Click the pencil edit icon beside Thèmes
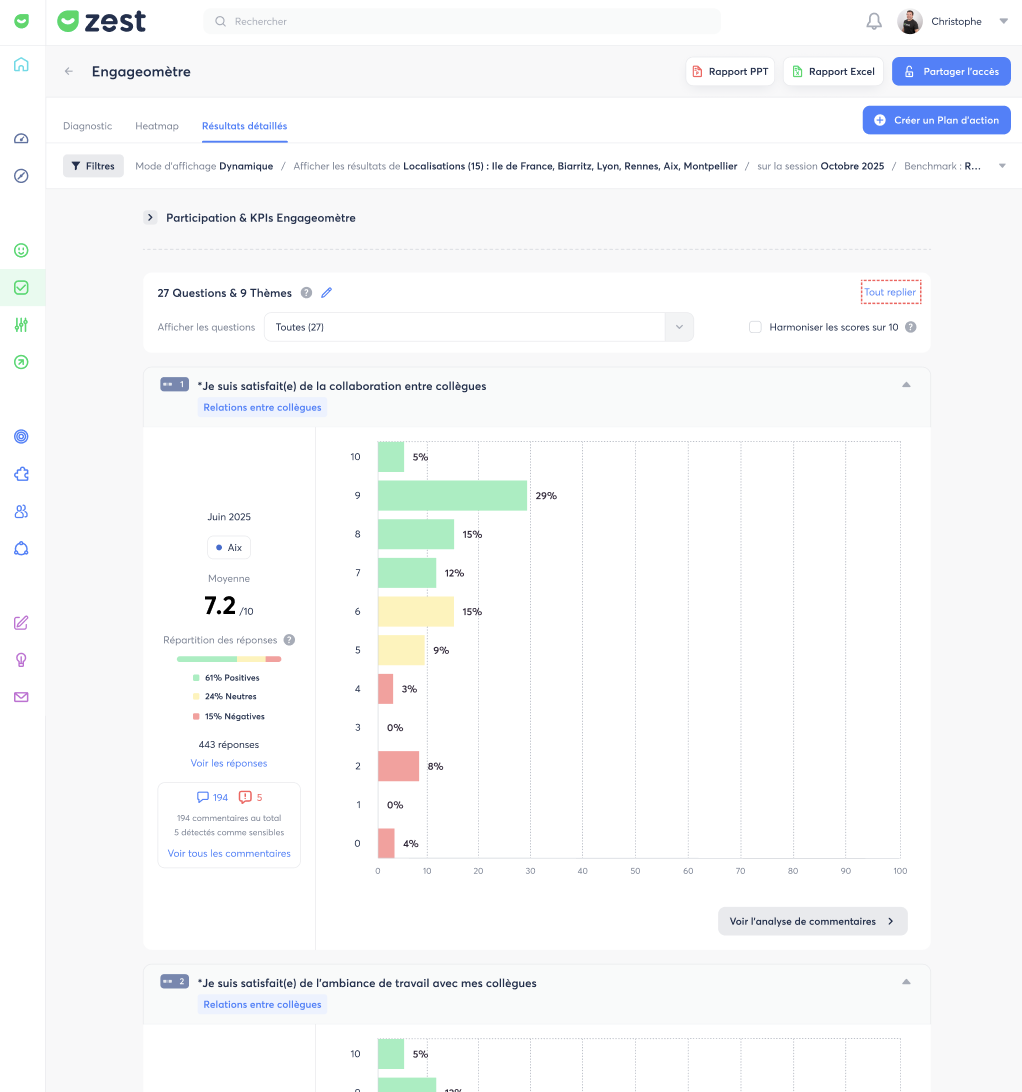 [327, 292]
